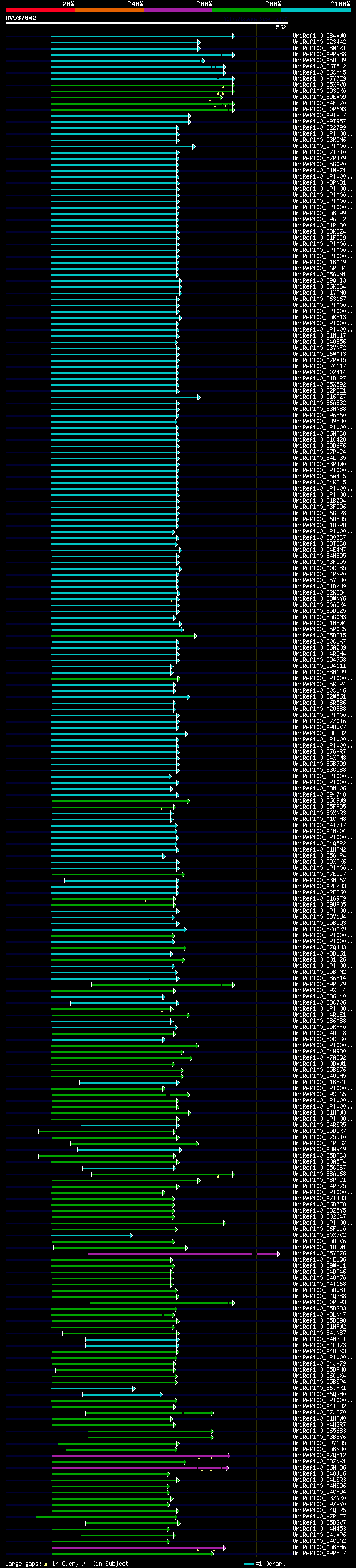Open hit UniRef100_Q84VW0

[319, 37]
